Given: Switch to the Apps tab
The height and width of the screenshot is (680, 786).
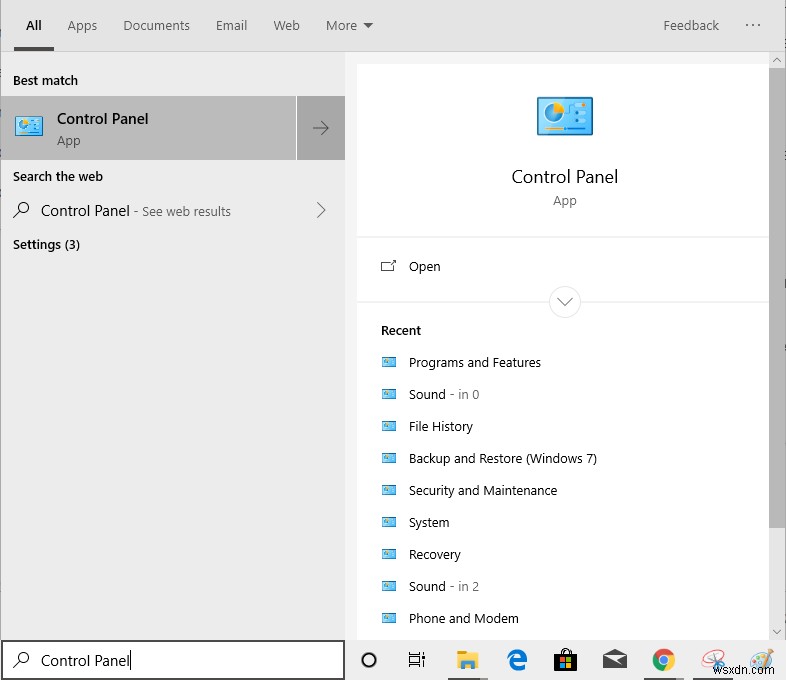Looking at the screenshot, I should [x=82, y=26].
